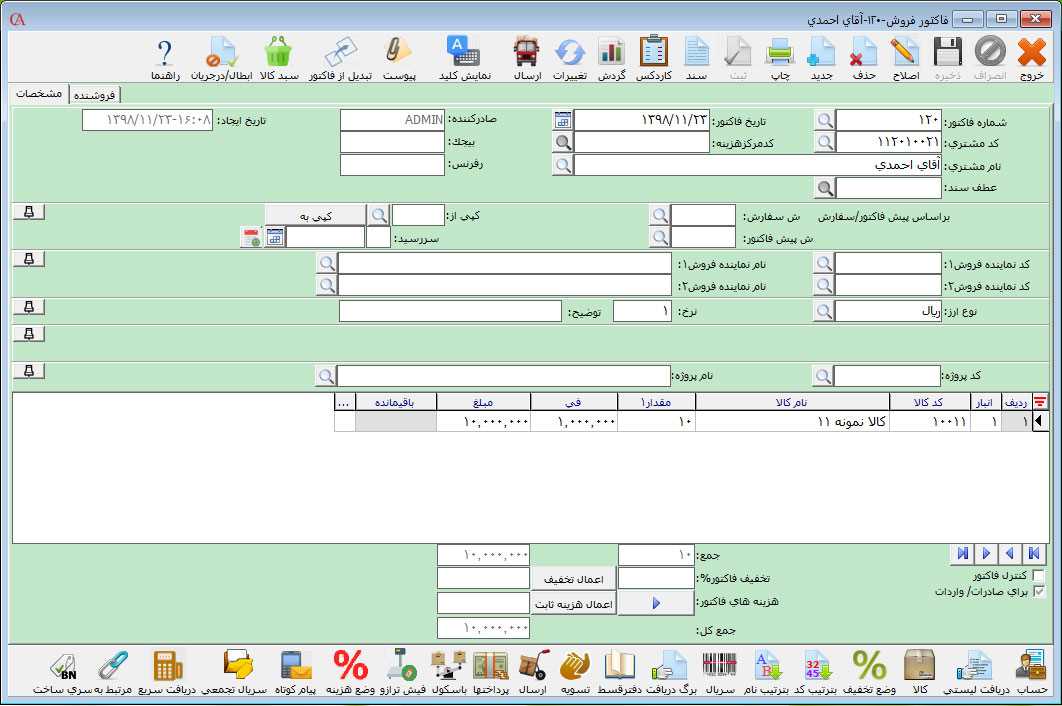
Task: Click into the توضیح text field
Action: click(450, 311)
